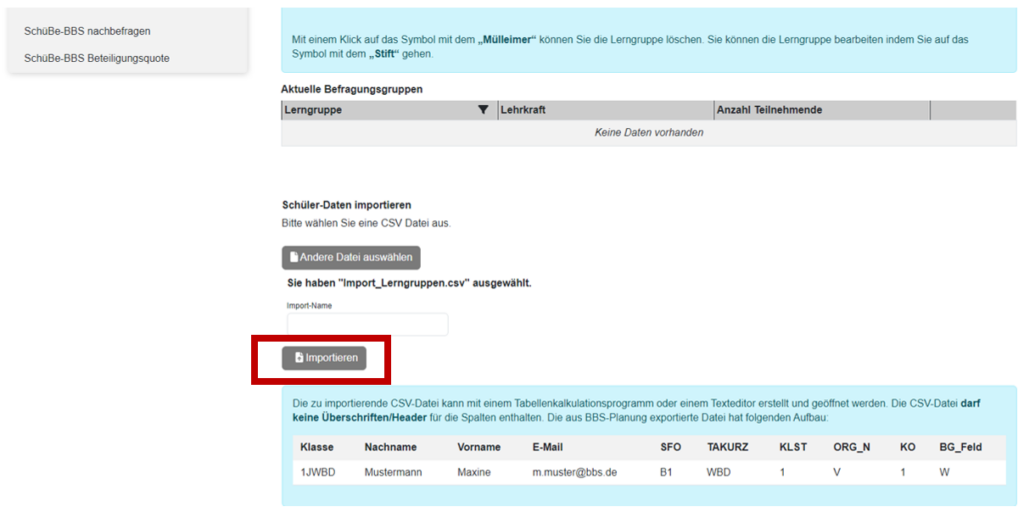Screen dimensions: 1024x512
Task: Click the TAKURZ column header
Action: tap(728, 447)
